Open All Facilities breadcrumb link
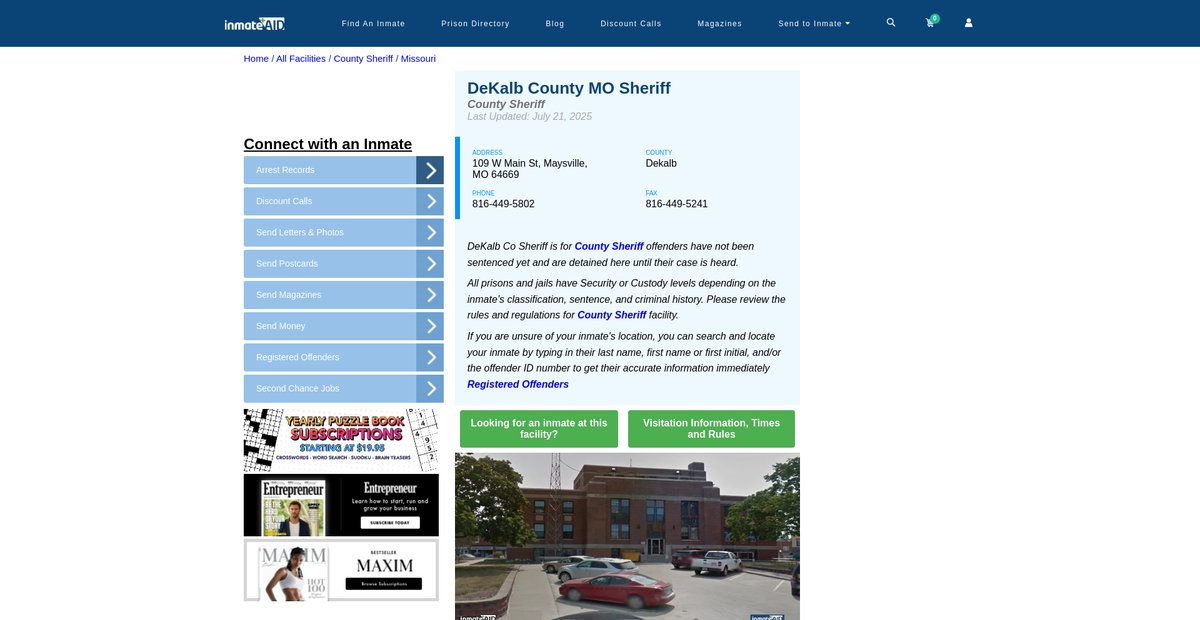This screenshot has height=620, width=1200. click(301, 59)
